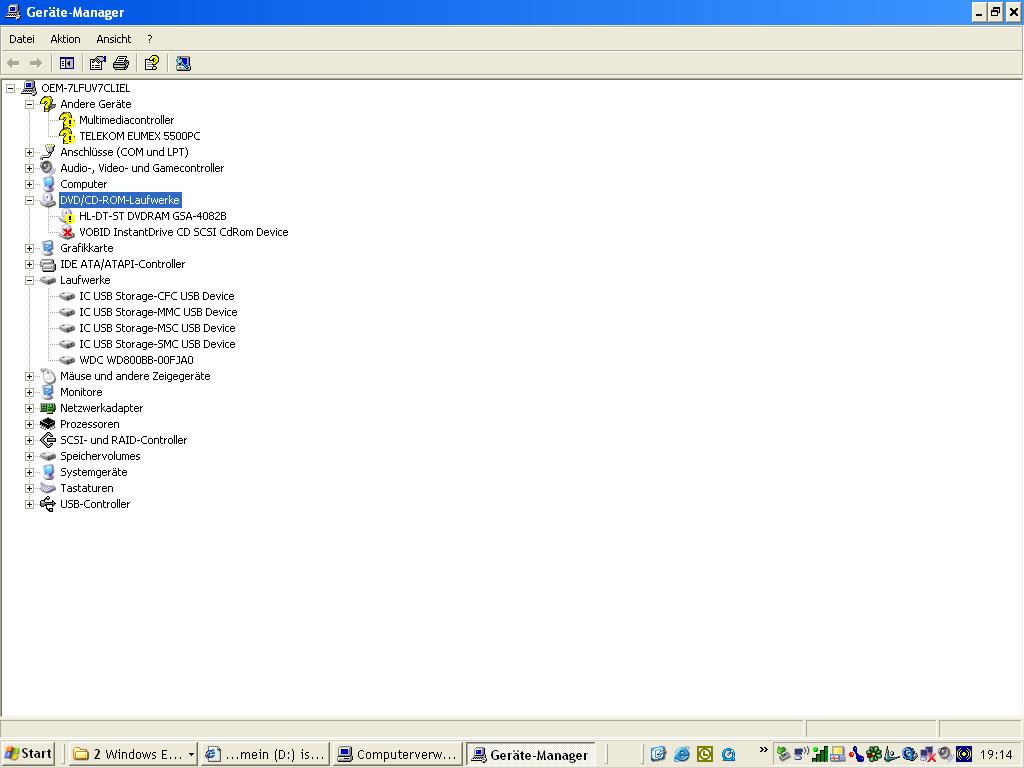Image resolution: width=1024 pixels, height=768 pixels.
Task: Click the SCSI- und RAID-Controller icon
Action: [x=48, y=440]
